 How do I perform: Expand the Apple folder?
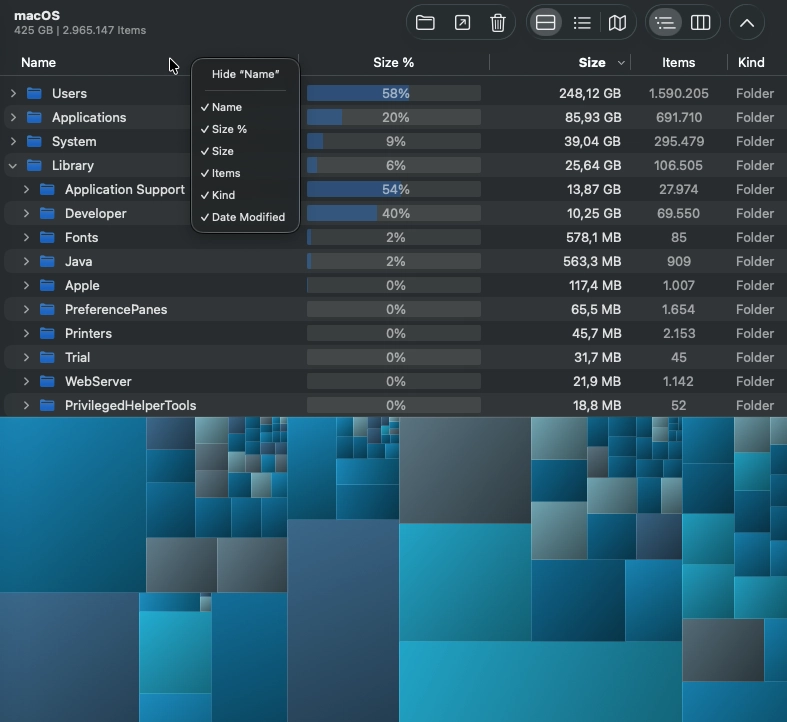(26, 286)
